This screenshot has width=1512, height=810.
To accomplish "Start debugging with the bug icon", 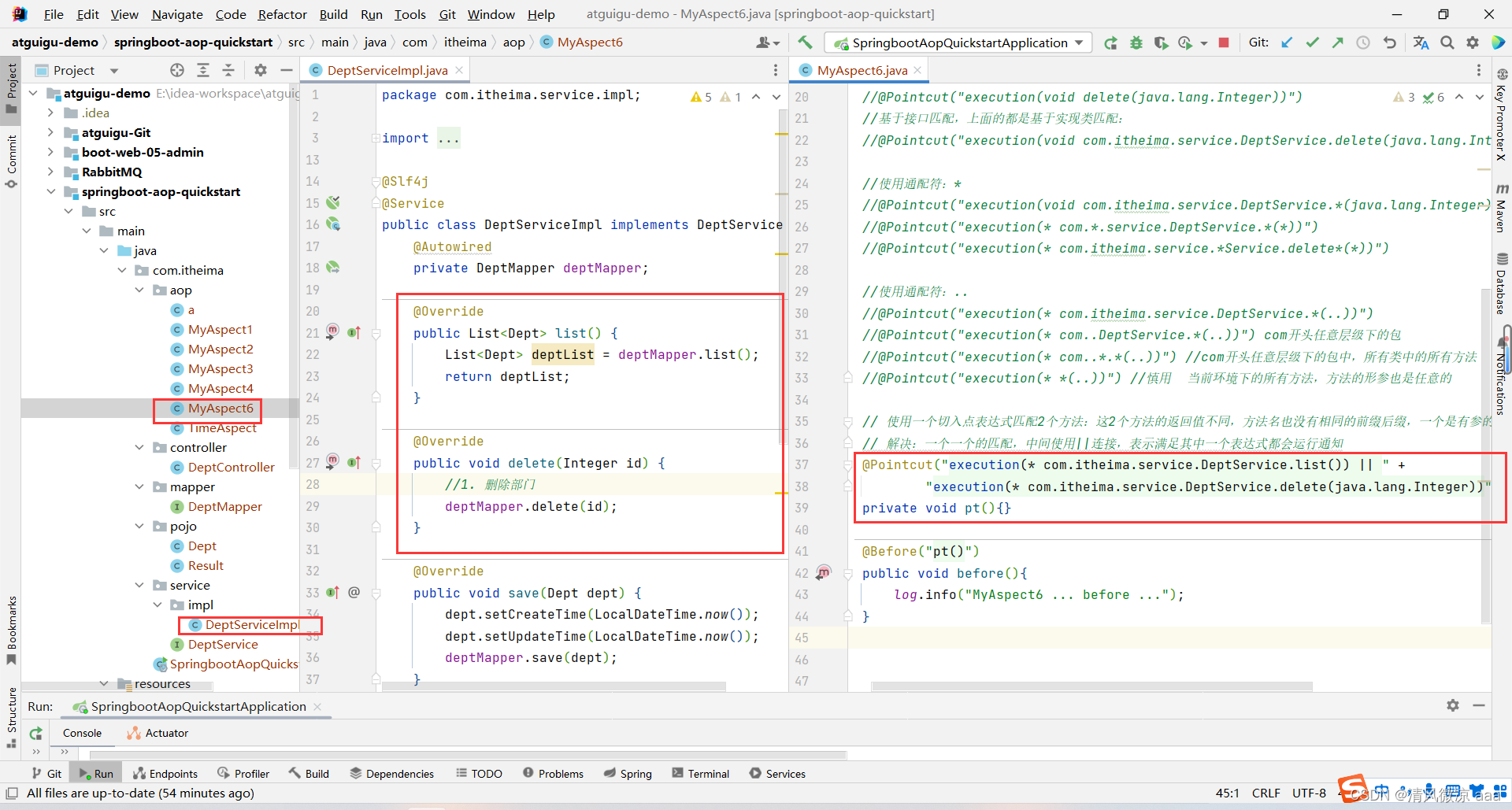I will (x=1136, y=43).
